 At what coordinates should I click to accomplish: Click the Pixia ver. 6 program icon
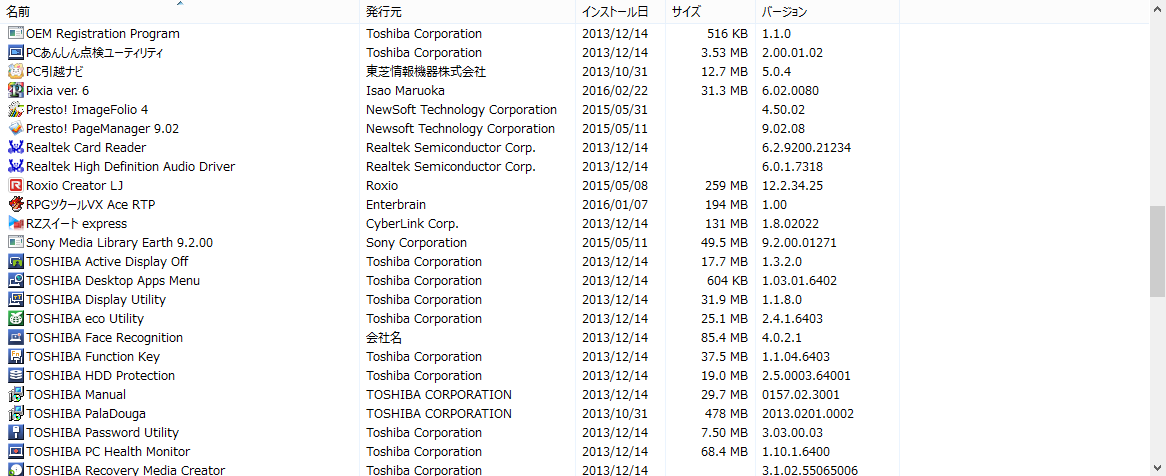(x=15, y=90)
